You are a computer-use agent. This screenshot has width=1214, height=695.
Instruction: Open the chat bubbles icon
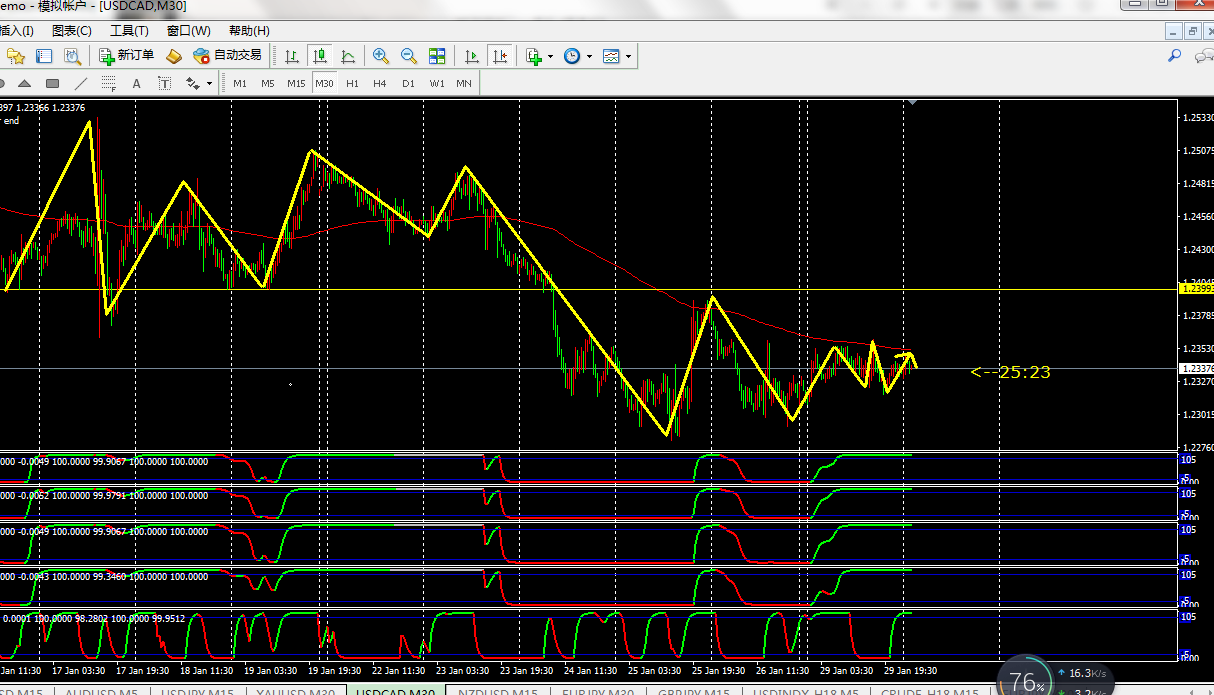point(1203,57)
